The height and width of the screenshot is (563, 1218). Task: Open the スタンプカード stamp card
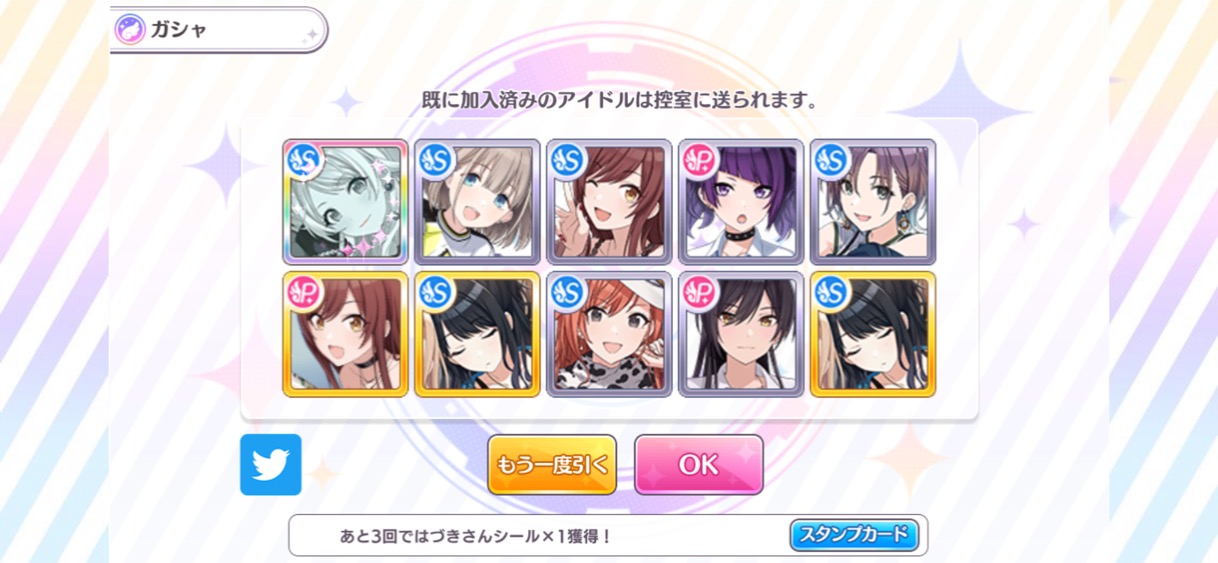854,535
